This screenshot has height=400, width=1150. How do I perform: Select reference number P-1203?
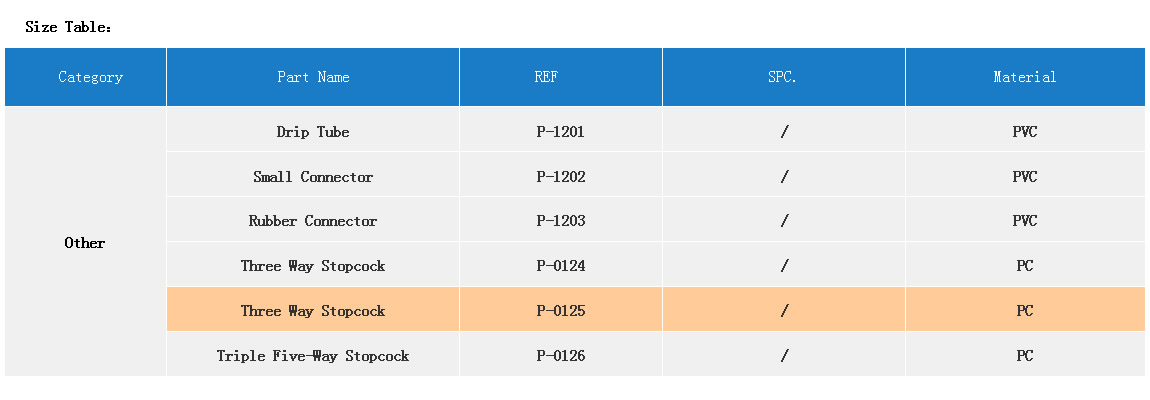click(x=560, y=221)
